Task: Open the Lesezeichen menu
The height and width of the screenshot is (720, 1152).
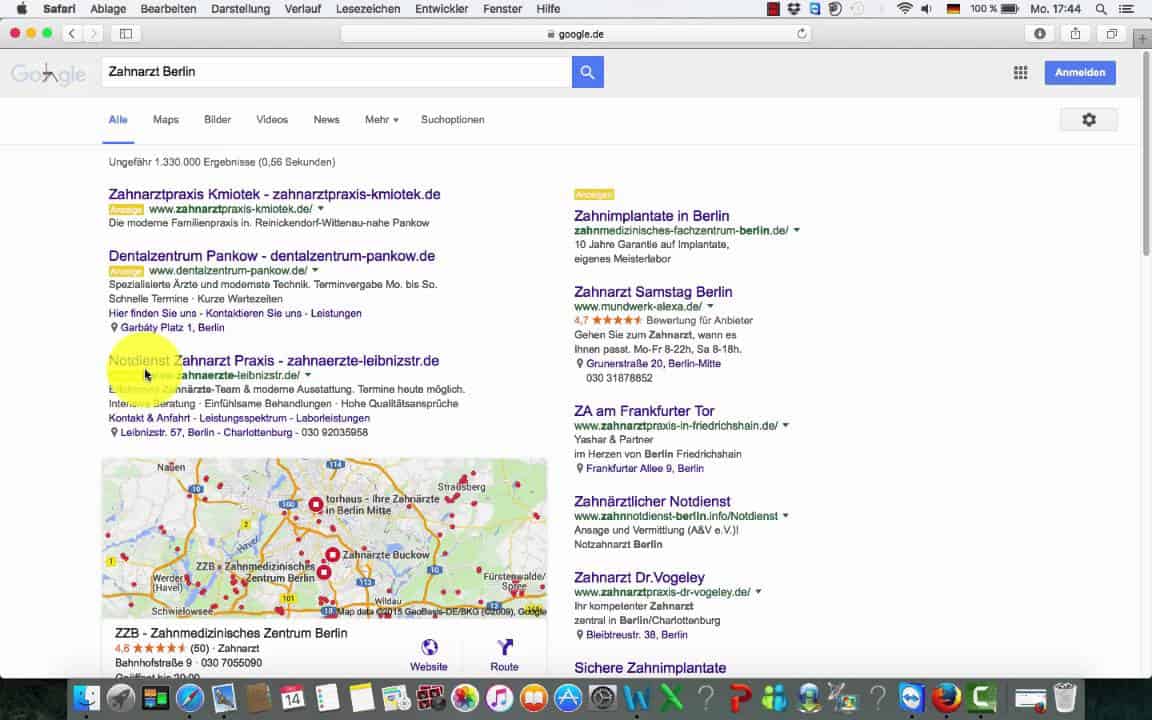Action: (x=368, y=9)
